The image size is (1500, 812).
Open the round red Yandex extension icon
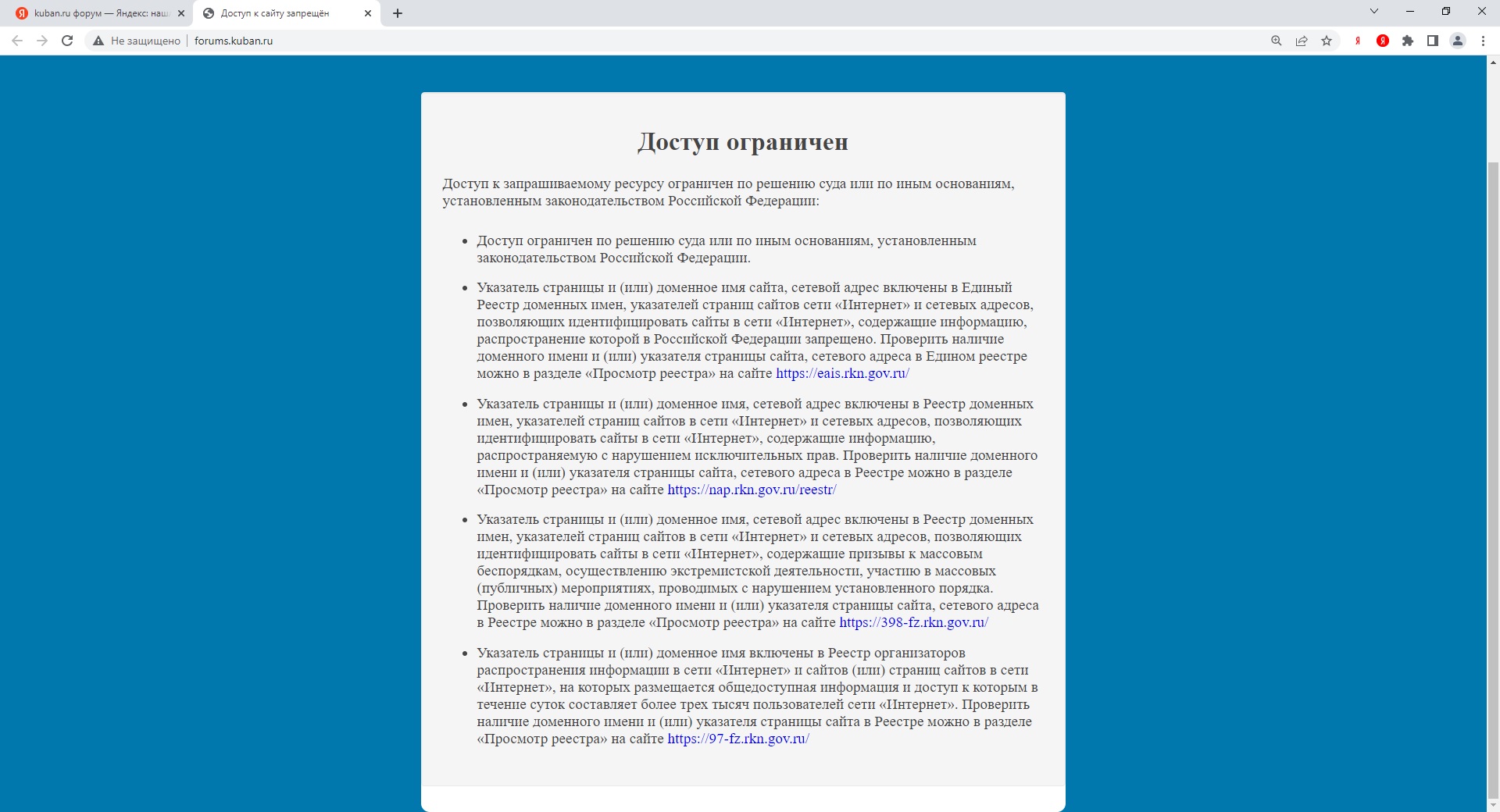(1383, 41)
